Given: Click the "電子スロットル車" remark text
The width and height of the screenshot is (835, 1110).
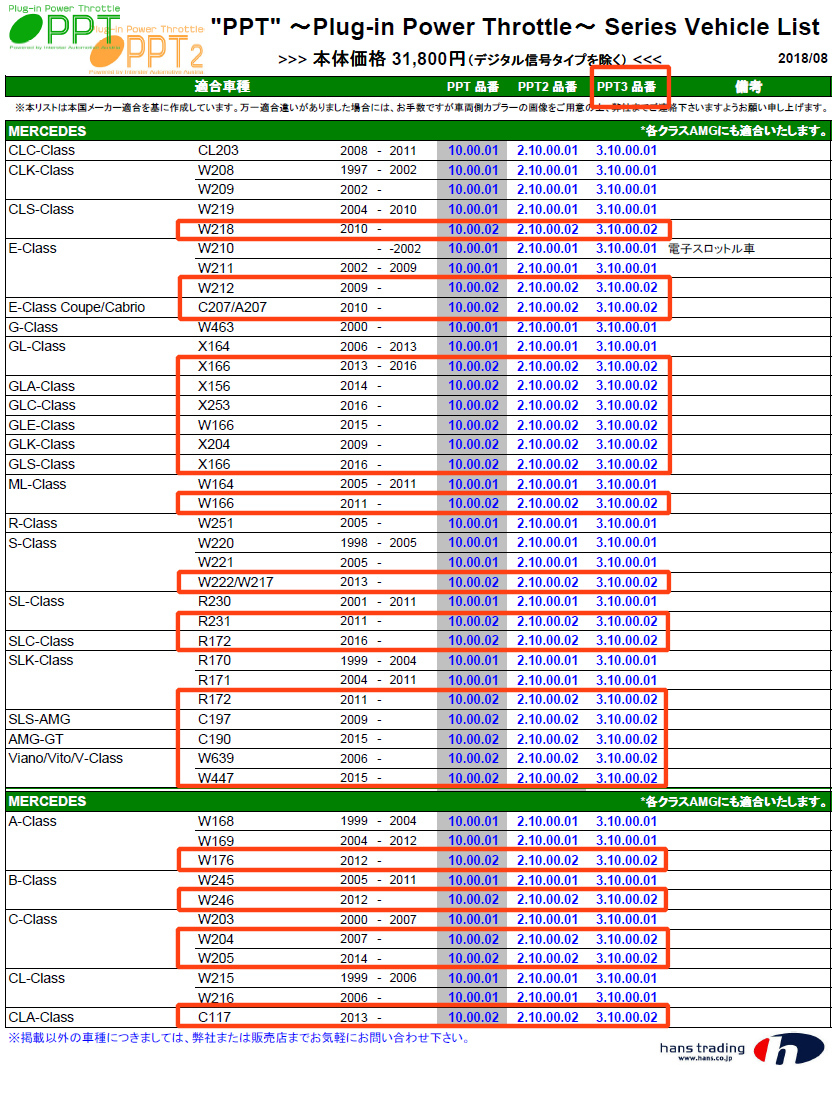Looking at the screenshot, I should pos(711,248).
